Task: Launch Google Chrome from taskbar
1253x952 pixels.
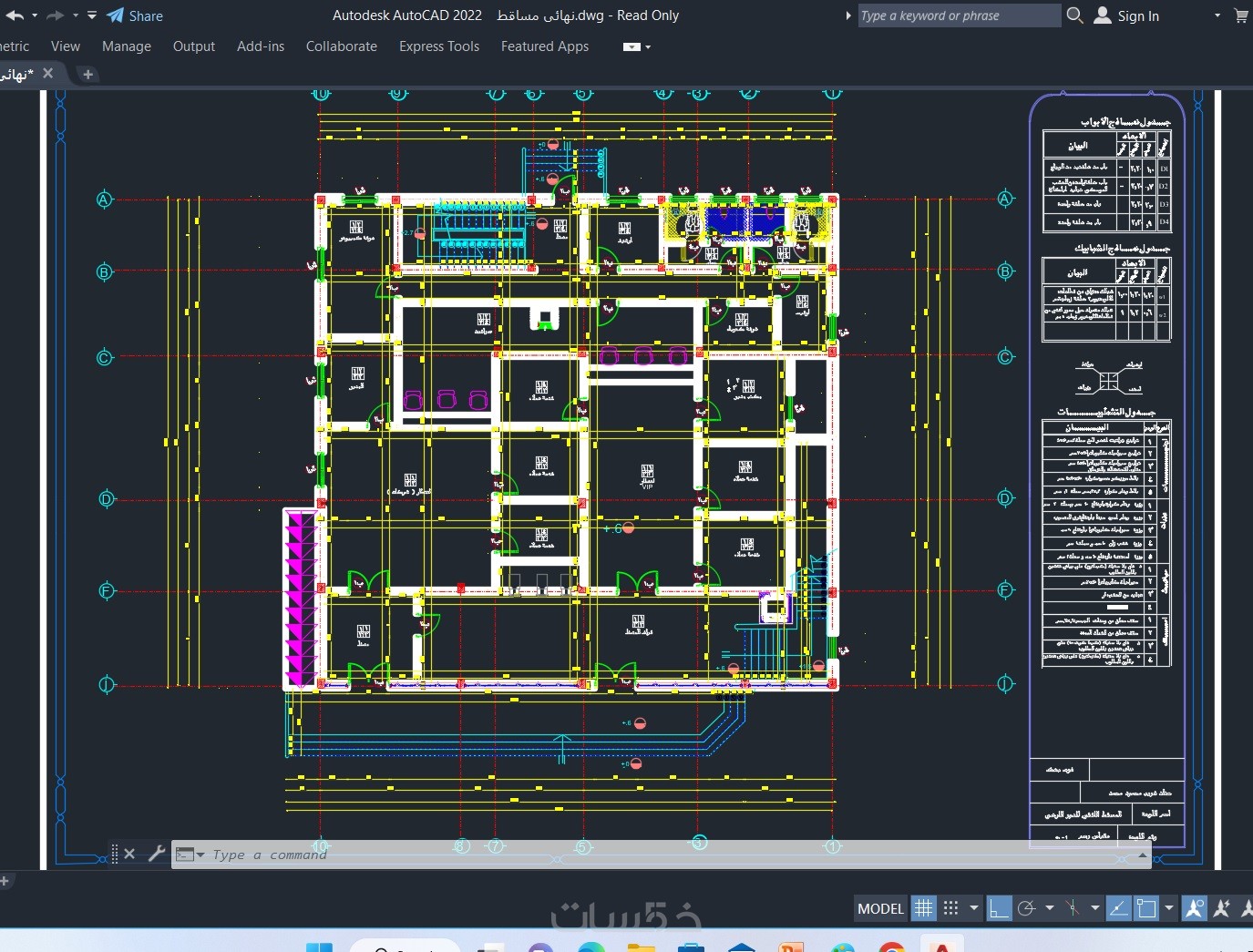Action: coord(892,947)
